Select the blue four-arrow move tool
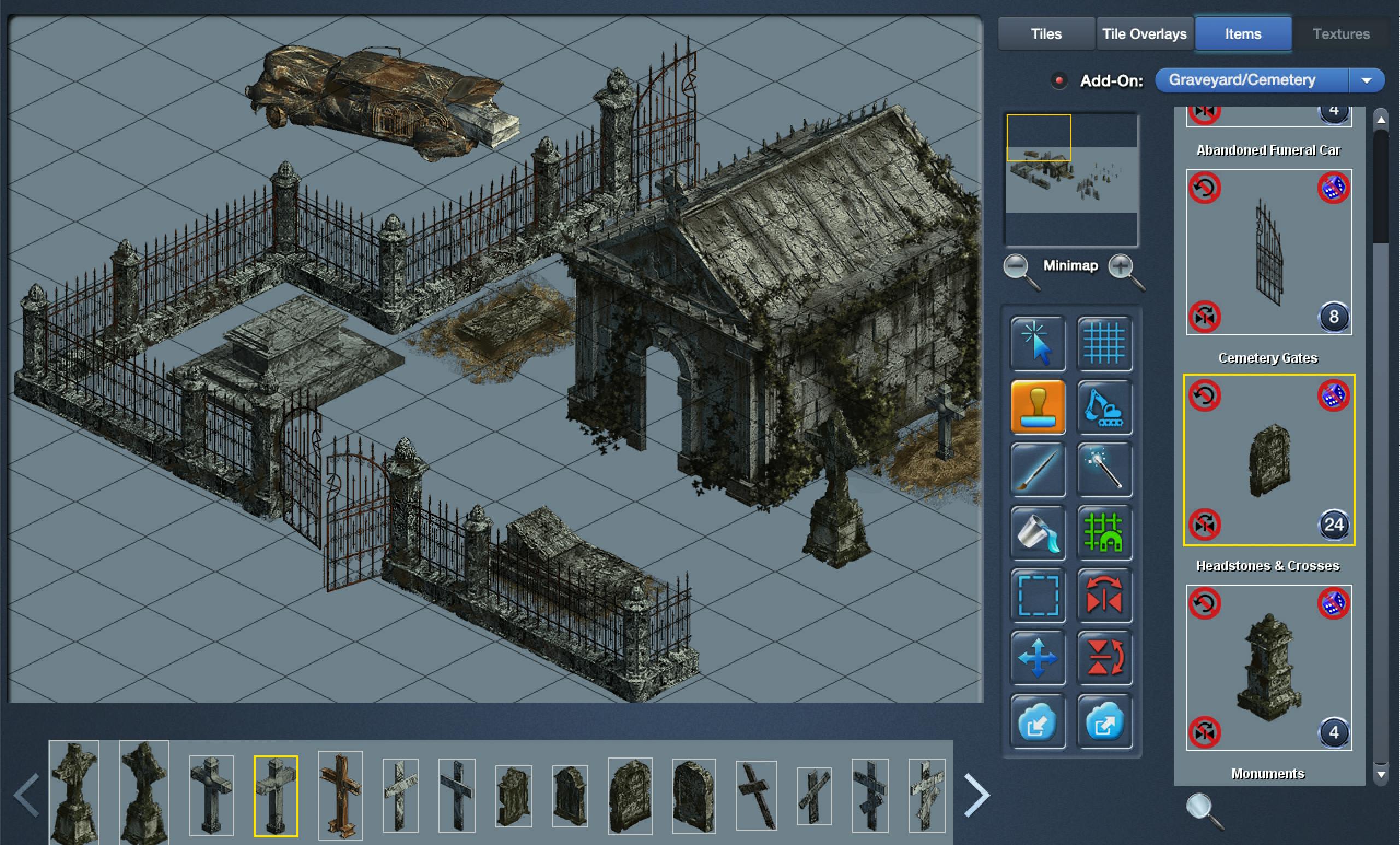 [x=1038, y=658]
